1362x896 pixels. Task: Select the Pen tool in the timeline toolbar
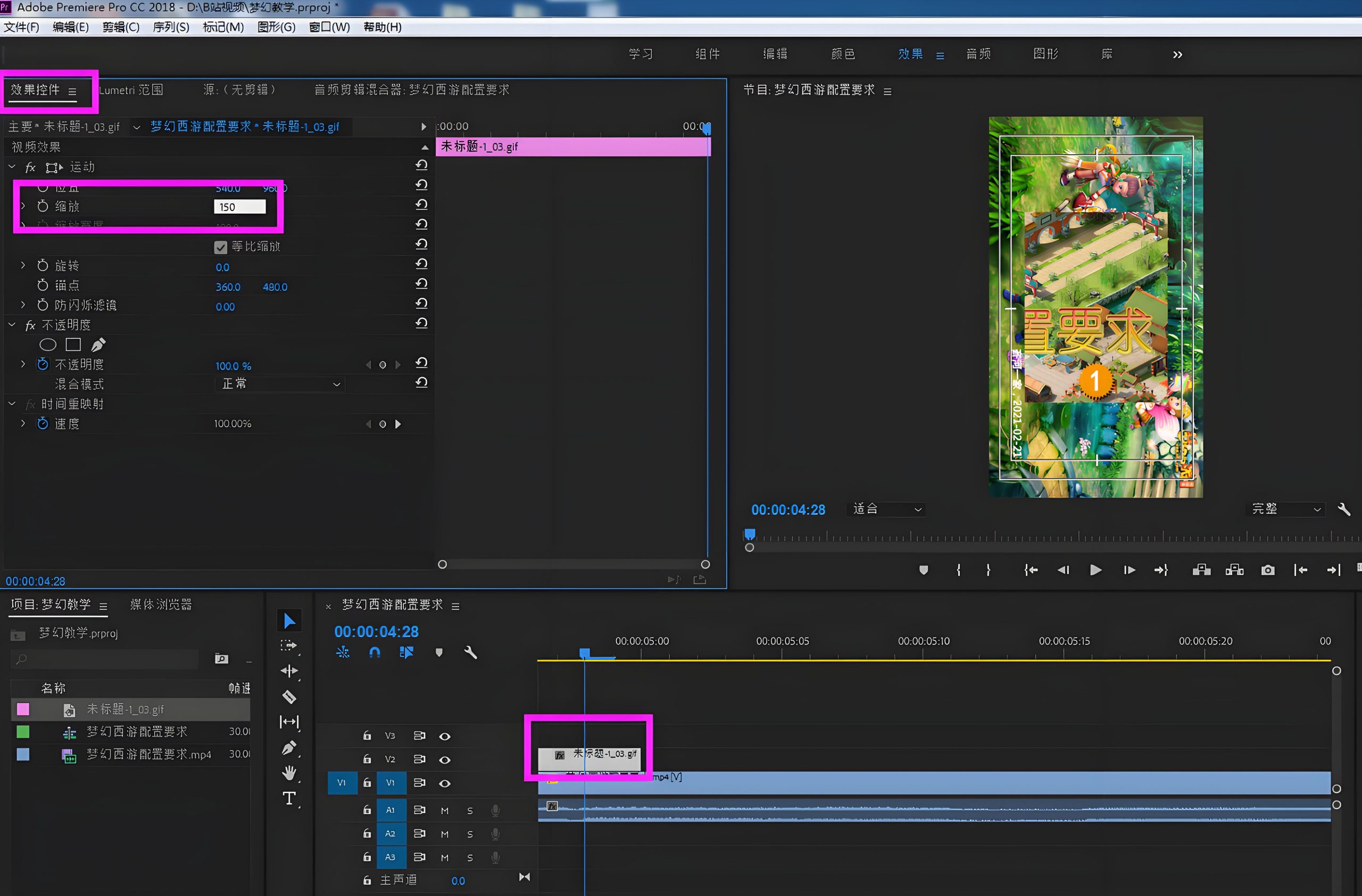tap(289, 748)
